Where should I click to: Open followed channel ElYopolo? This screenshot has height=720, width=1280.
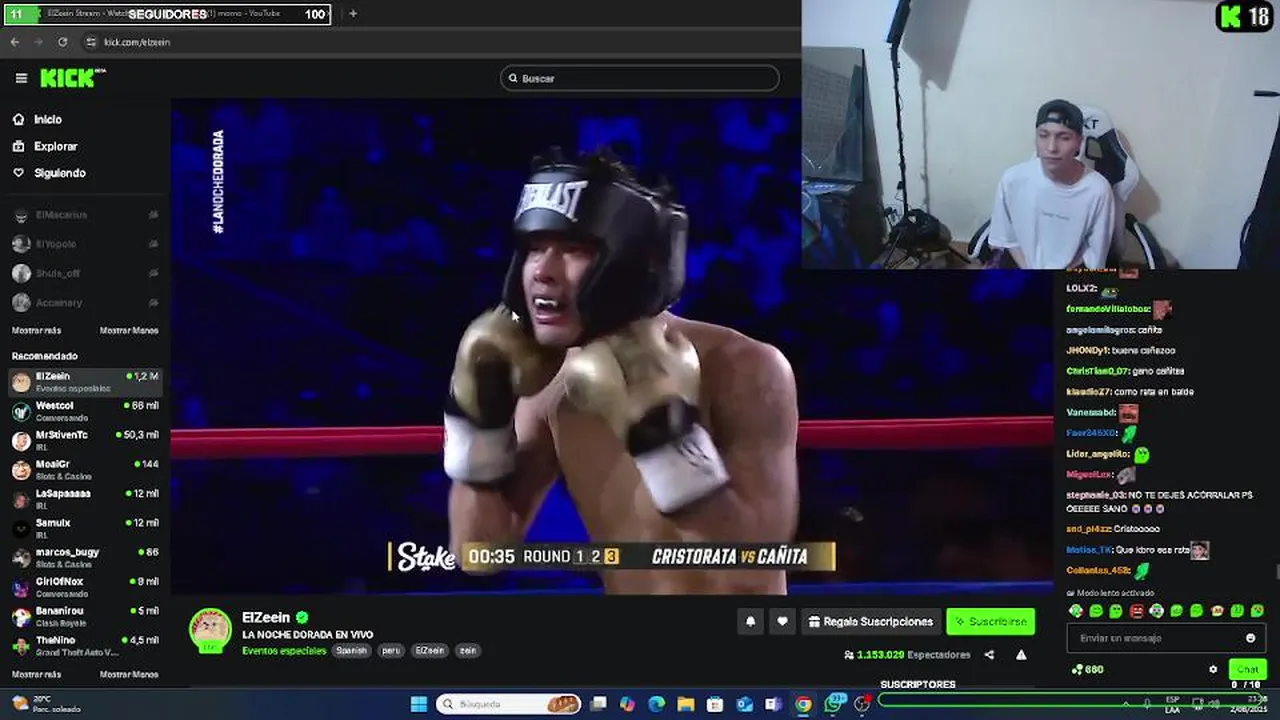tap(85, 244)
